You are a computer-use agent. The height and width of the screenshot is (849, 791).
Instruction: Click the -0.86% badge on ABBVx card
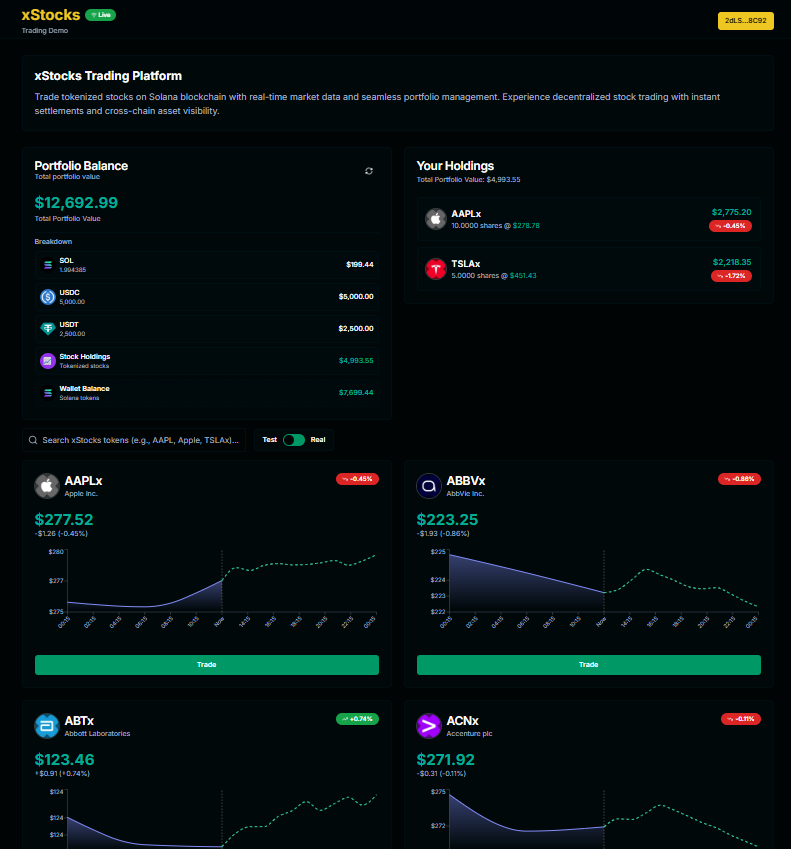739,479
